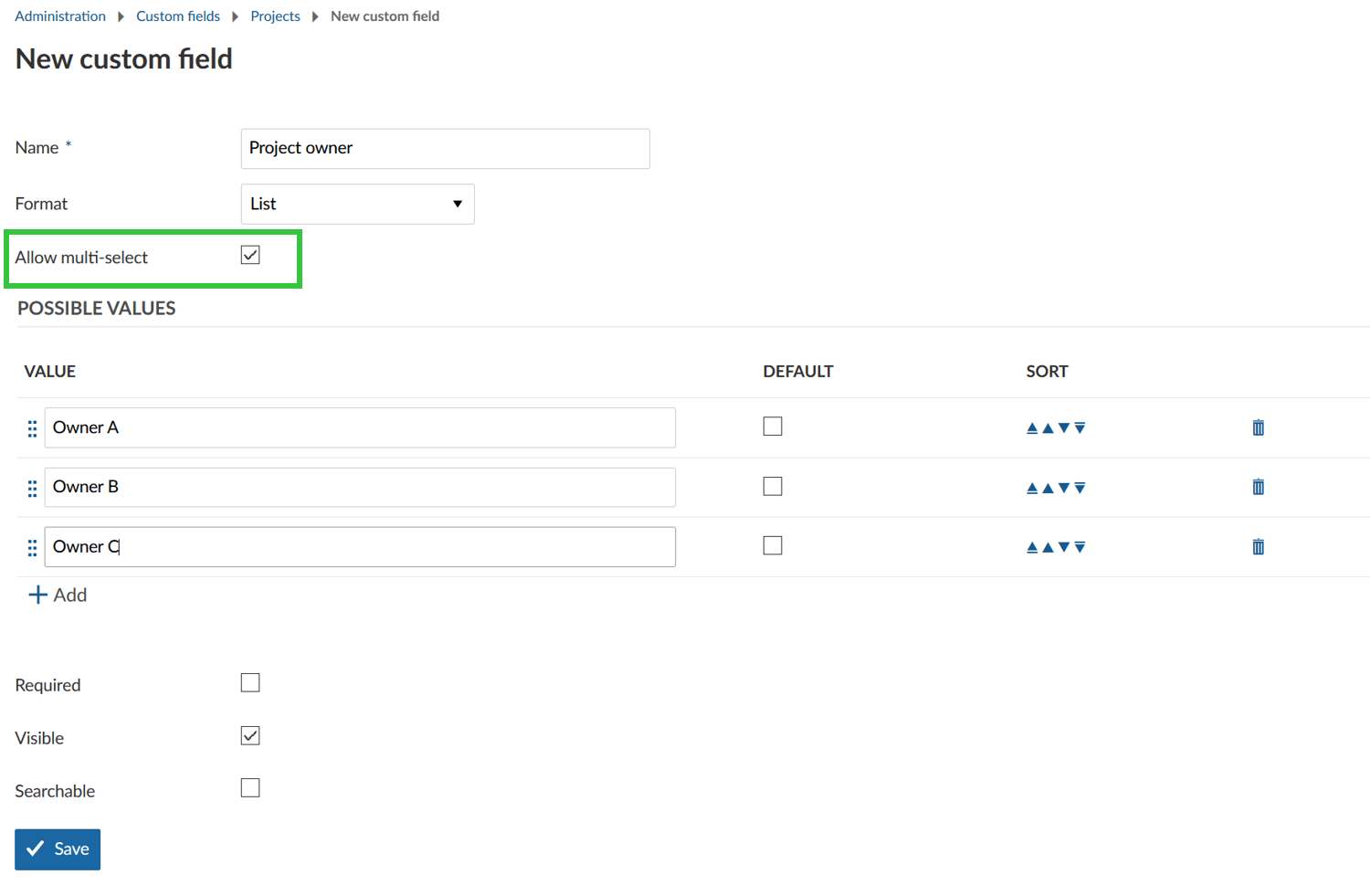The width and height of the screenshot is (1370, 896).
Task: Disable the Visible checkbox
Action: pyautogui.click(x=250, y=734)
